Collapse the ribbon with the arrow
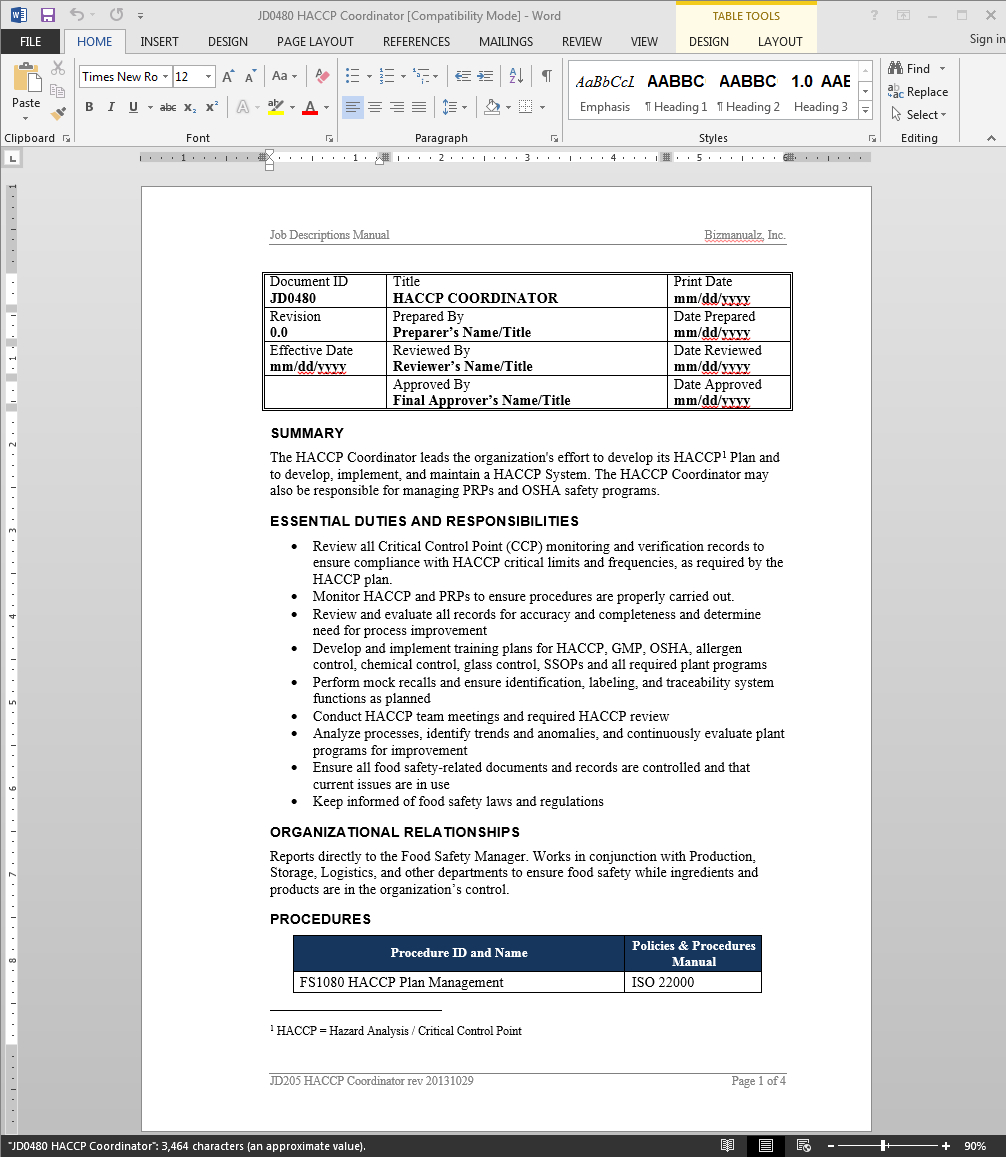Viewport: 1006px width, 1157px height. (991, 138)
